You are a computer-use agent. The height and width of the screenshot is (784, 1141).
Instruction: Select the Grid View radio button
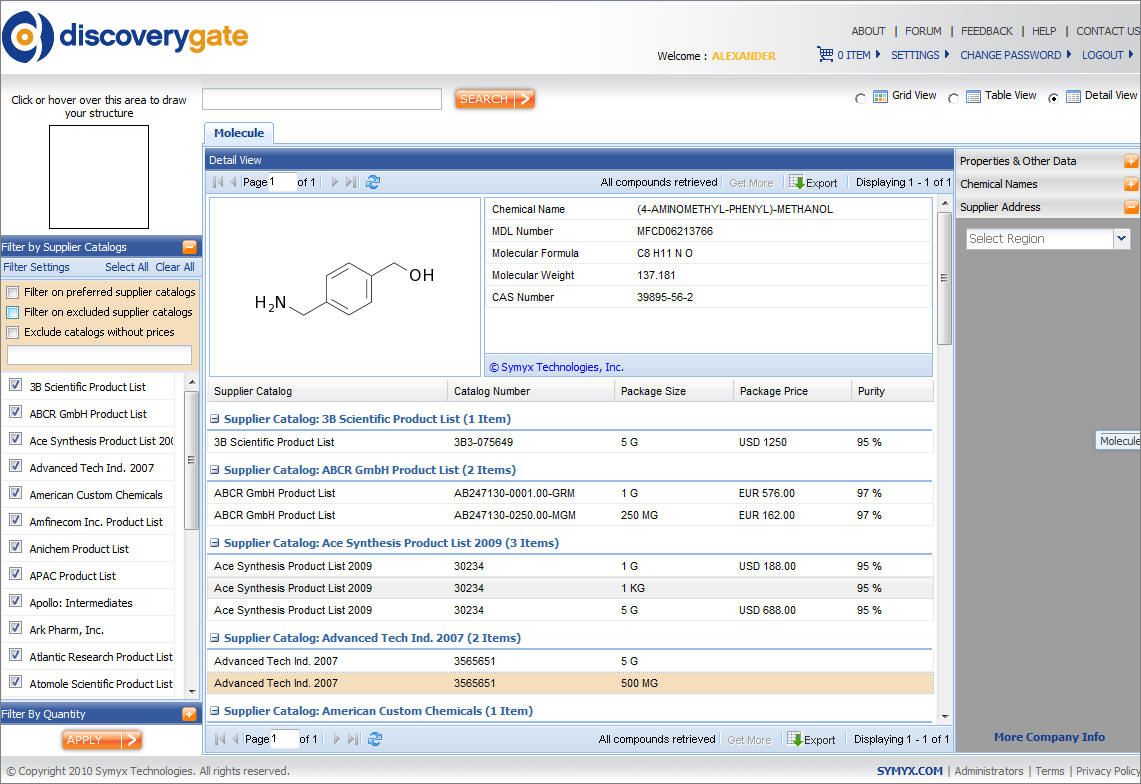861,98
